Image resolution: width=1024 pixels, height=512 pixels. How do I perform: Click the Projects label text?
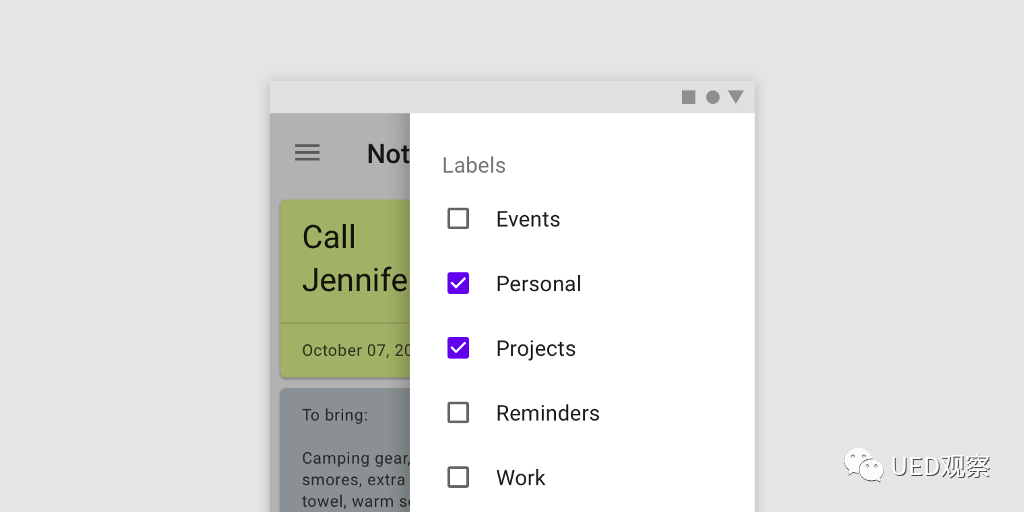pyautogui.click(x=536, y=349)
